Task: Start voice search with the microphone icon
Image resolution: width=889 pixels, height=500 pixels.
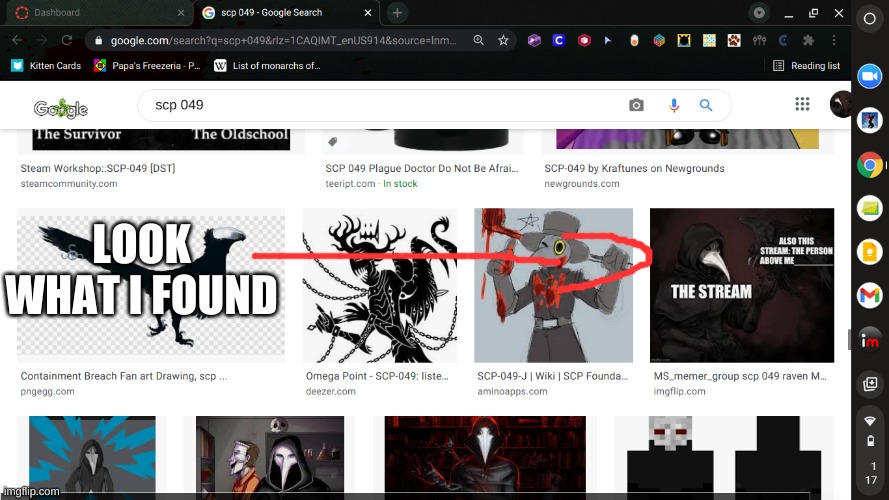Action: [x=674, y=105]
